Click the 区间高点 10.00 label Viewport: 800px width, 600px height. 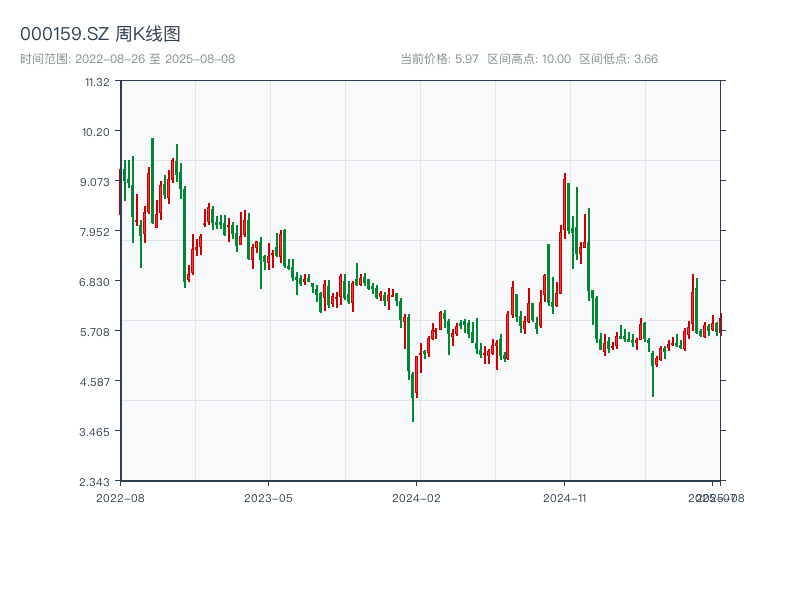(529, 59)
